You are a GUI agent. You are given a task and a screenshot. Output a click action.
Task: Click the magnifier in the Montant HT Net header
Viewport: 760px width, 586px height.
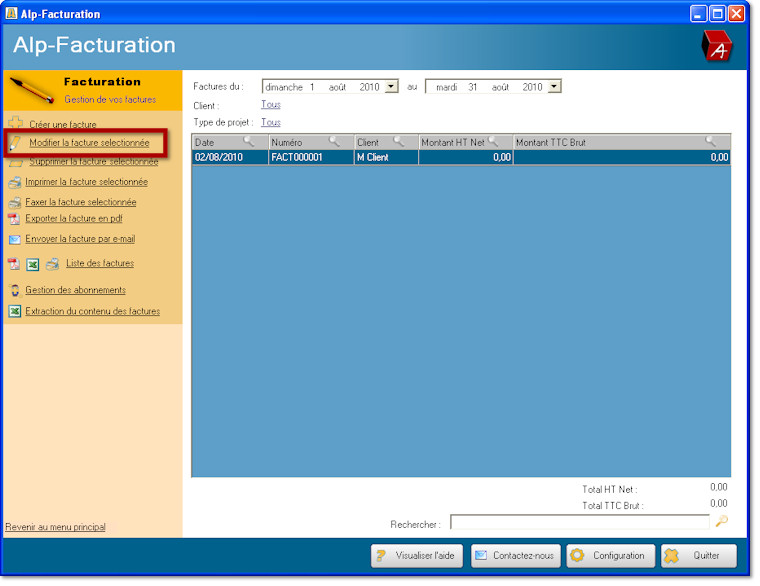tap(492, 143)
